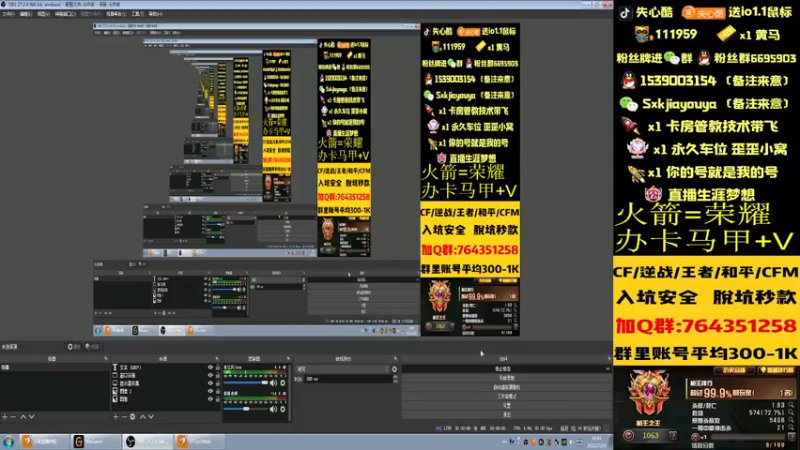
Task: Open the scene transition type dropdown
Action: 342,369
